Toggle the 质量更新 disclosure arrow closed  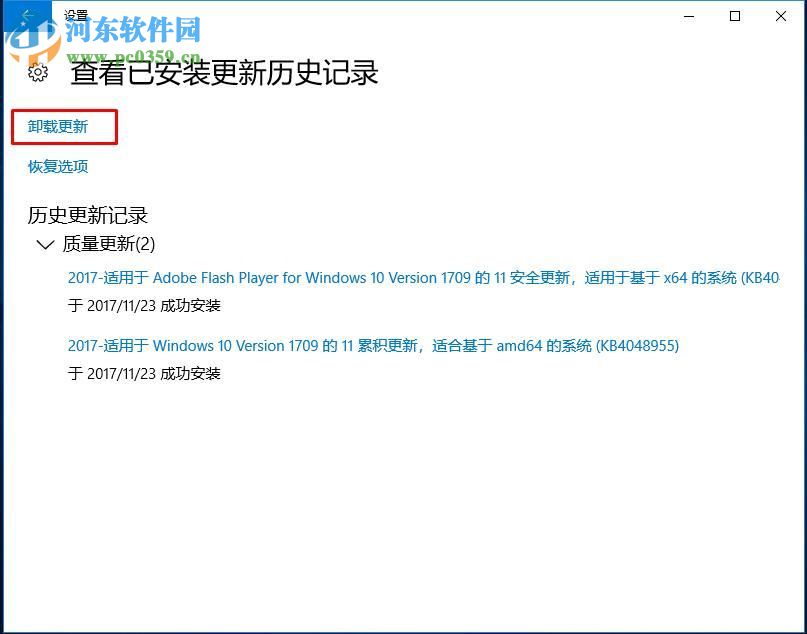45,244
